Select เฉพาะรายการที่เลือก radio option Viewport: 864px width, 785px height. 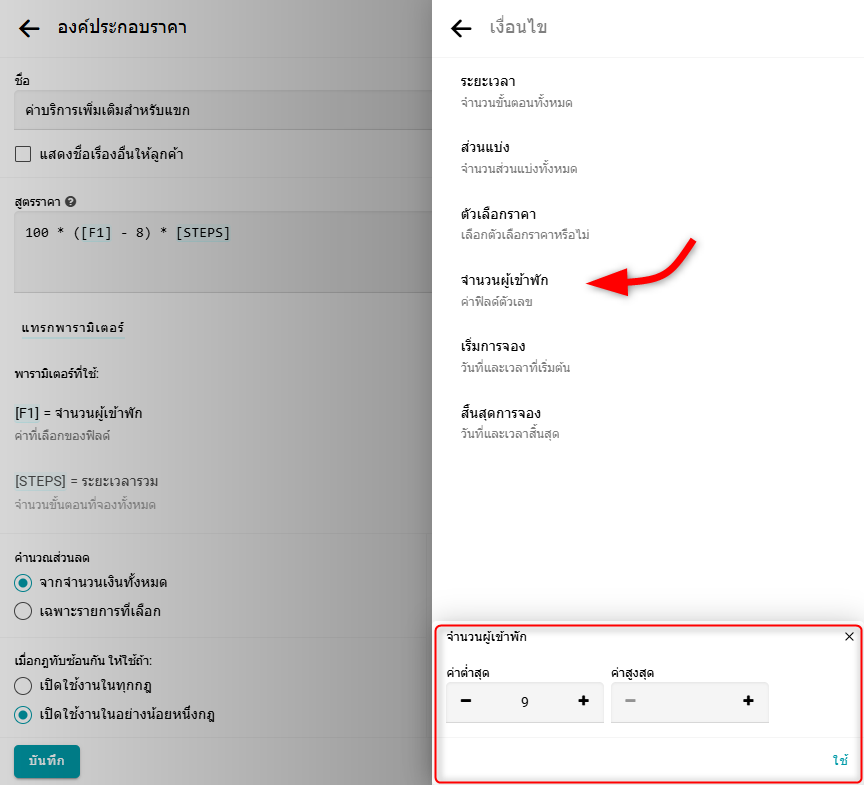[23, 610]
